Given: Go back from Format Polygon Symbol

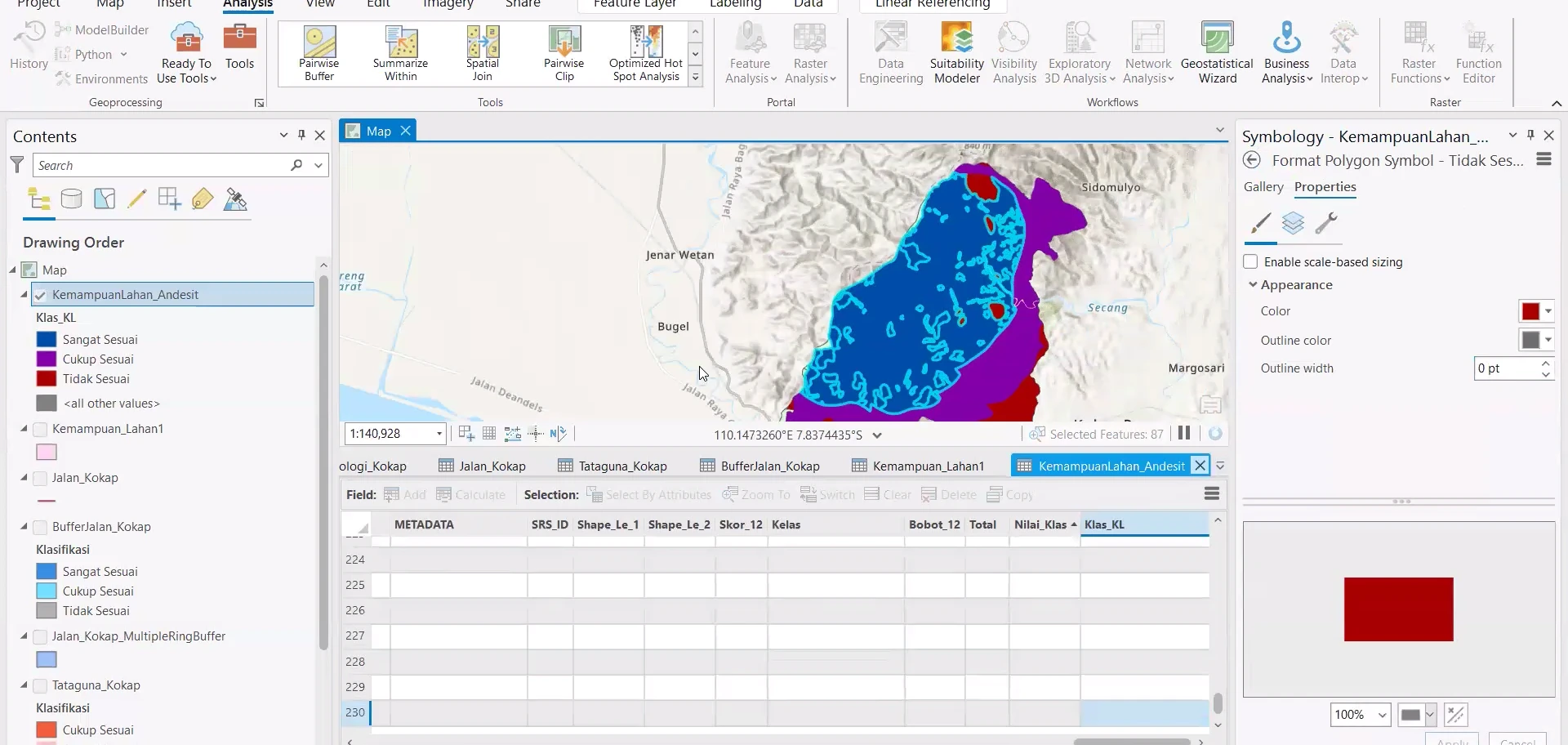Looking at the screenshot, I should [x=1252, y=161].
